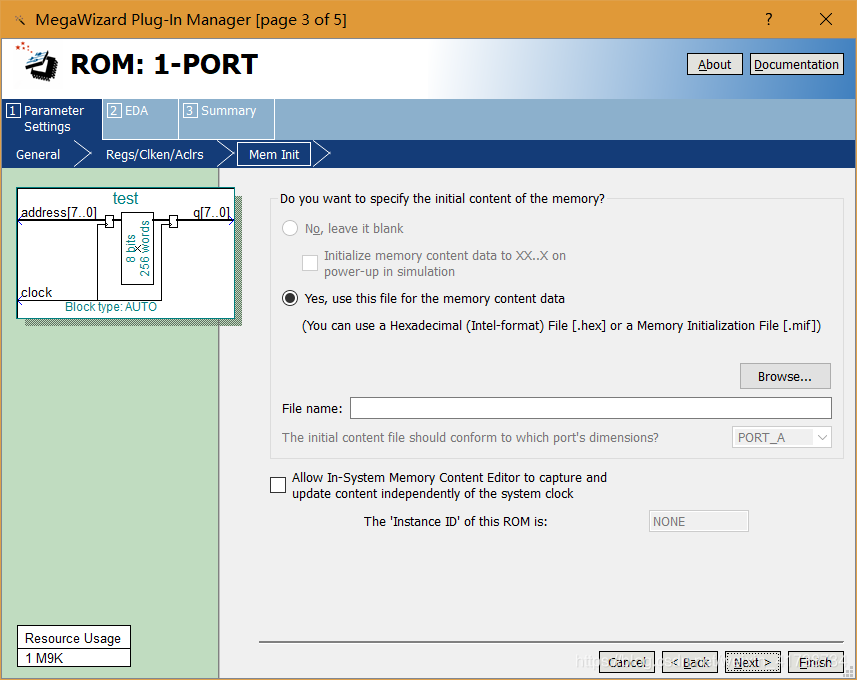Select 'Yes, use this file' radio option
Screen dimensions: 857x680
(290, 298)
